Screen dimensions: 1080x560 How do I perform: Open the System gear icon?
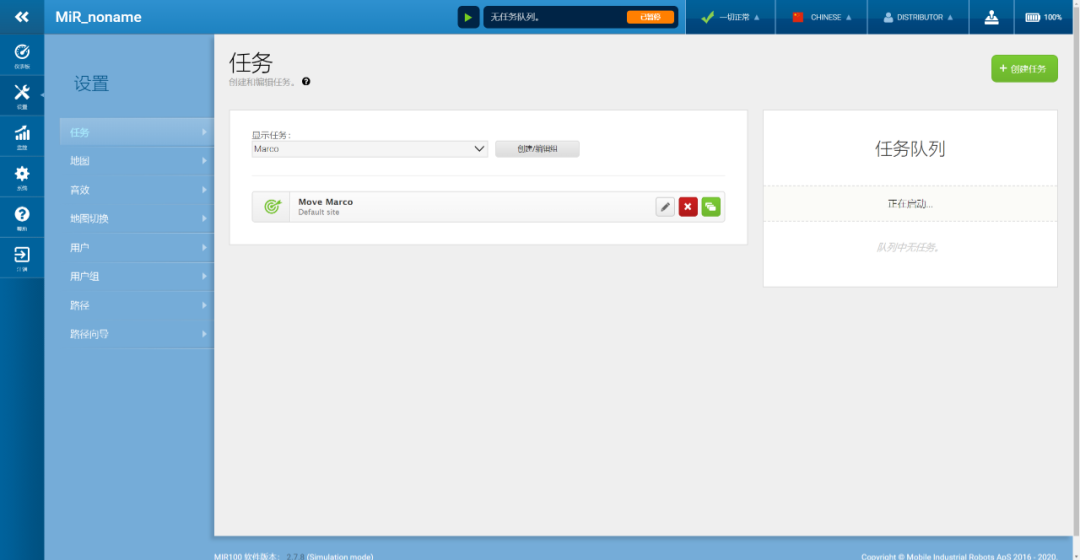pos(21,177)
